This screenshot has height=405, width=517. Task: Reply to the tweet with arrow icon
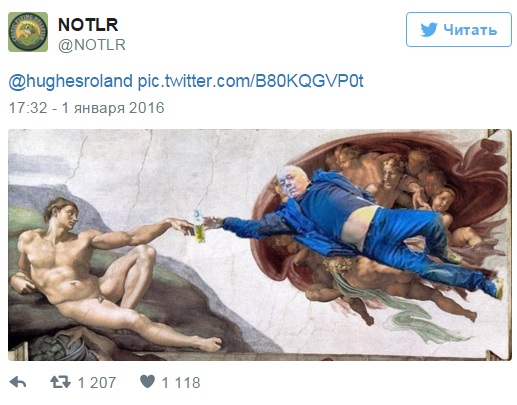[x=18, y=382]
